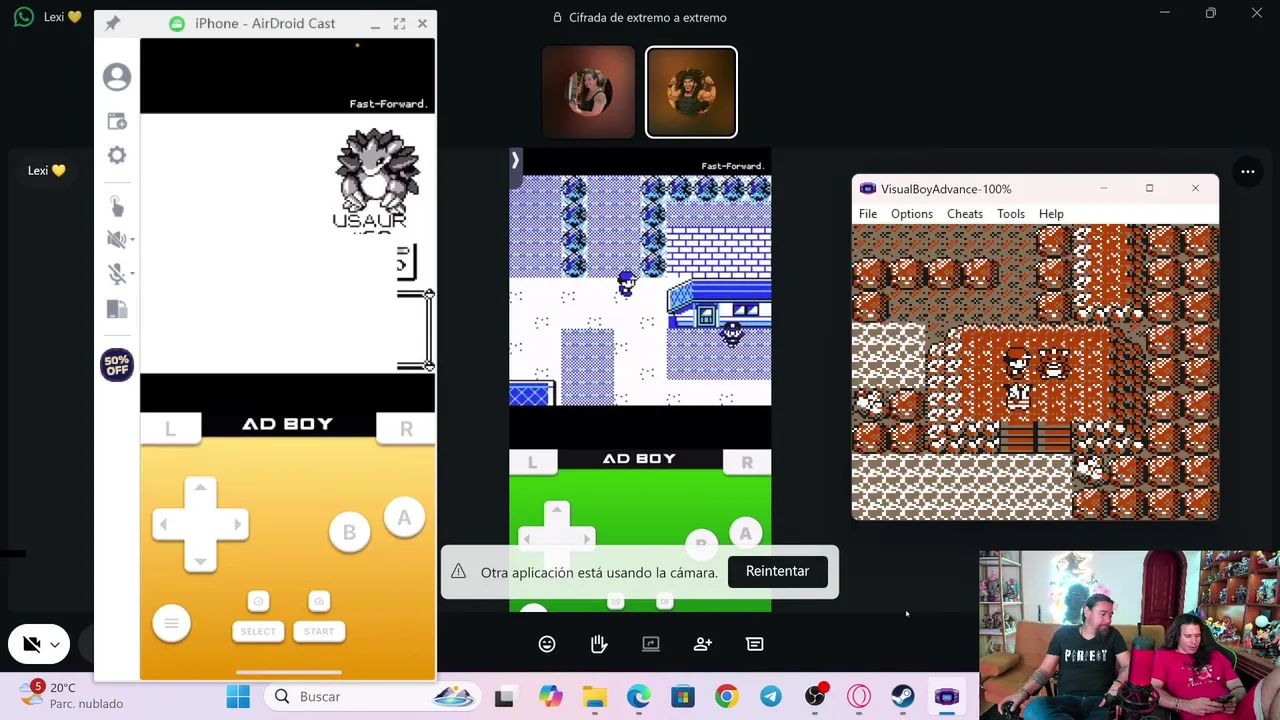Click the add cast window icon in AirDroid
This screenshot has width=1280, height=720.
point(117,121)
